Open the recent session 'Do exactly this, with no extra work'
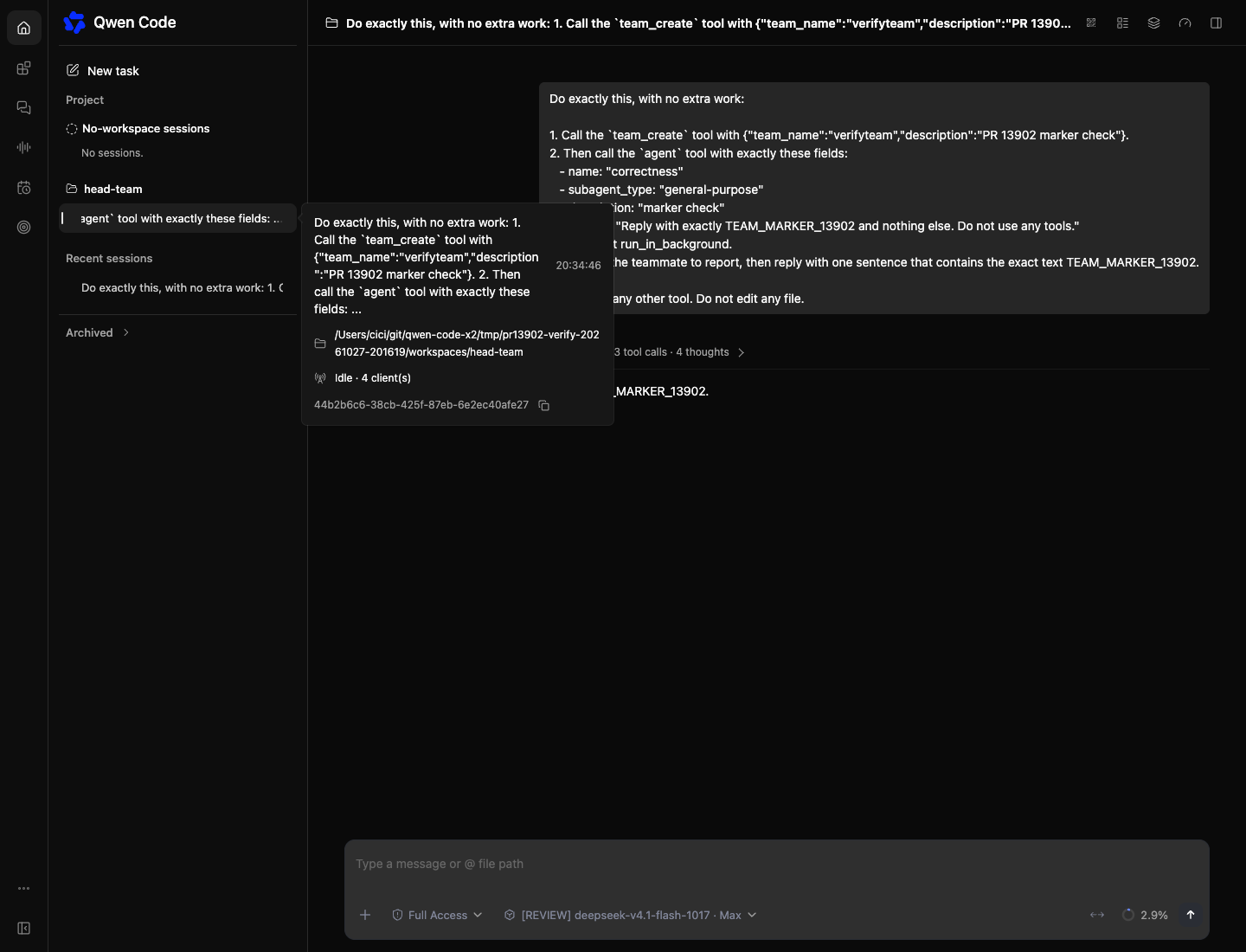Screen dimensions: 1246x952 coord(182,287)
